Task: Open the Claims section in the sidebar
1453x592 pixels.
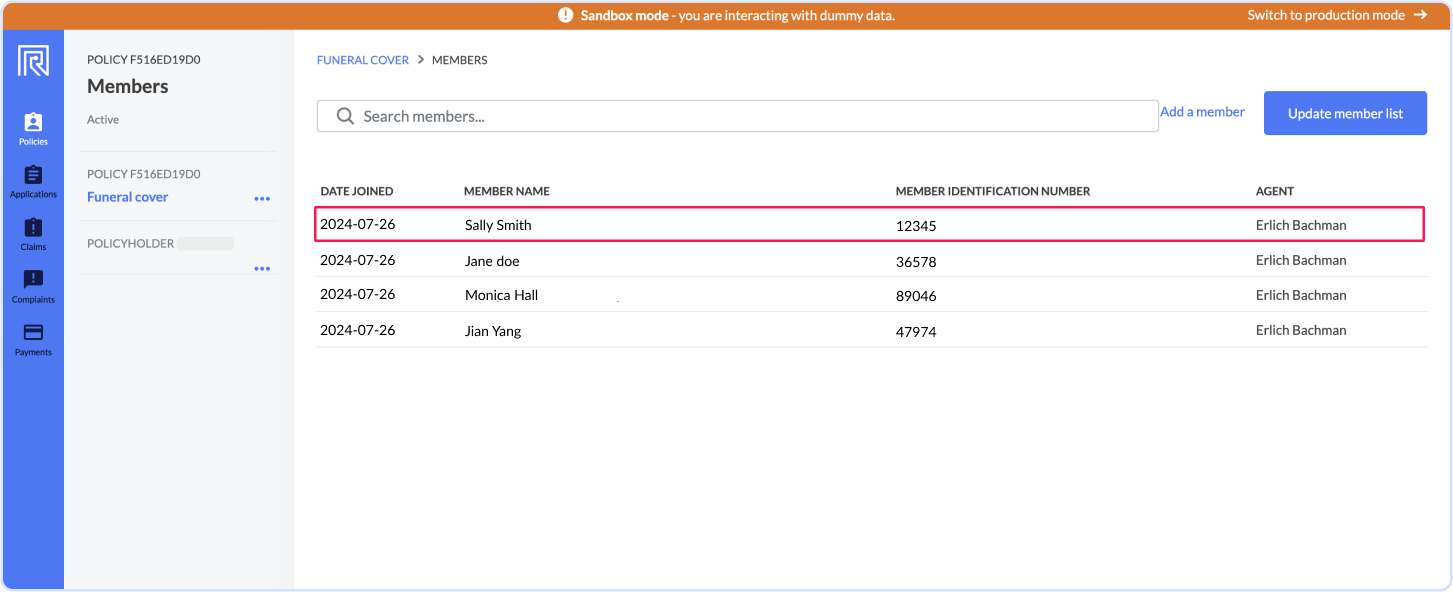Action: (x=33, y=232)
